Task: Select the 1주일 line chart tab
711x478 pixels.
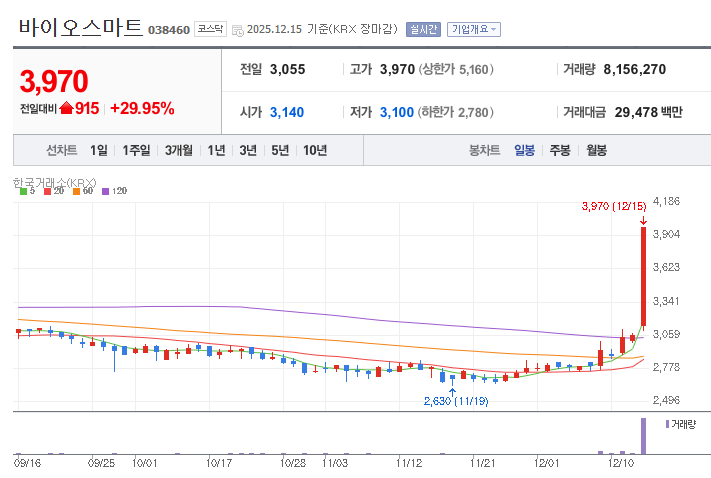Action: tap(136, 150)
